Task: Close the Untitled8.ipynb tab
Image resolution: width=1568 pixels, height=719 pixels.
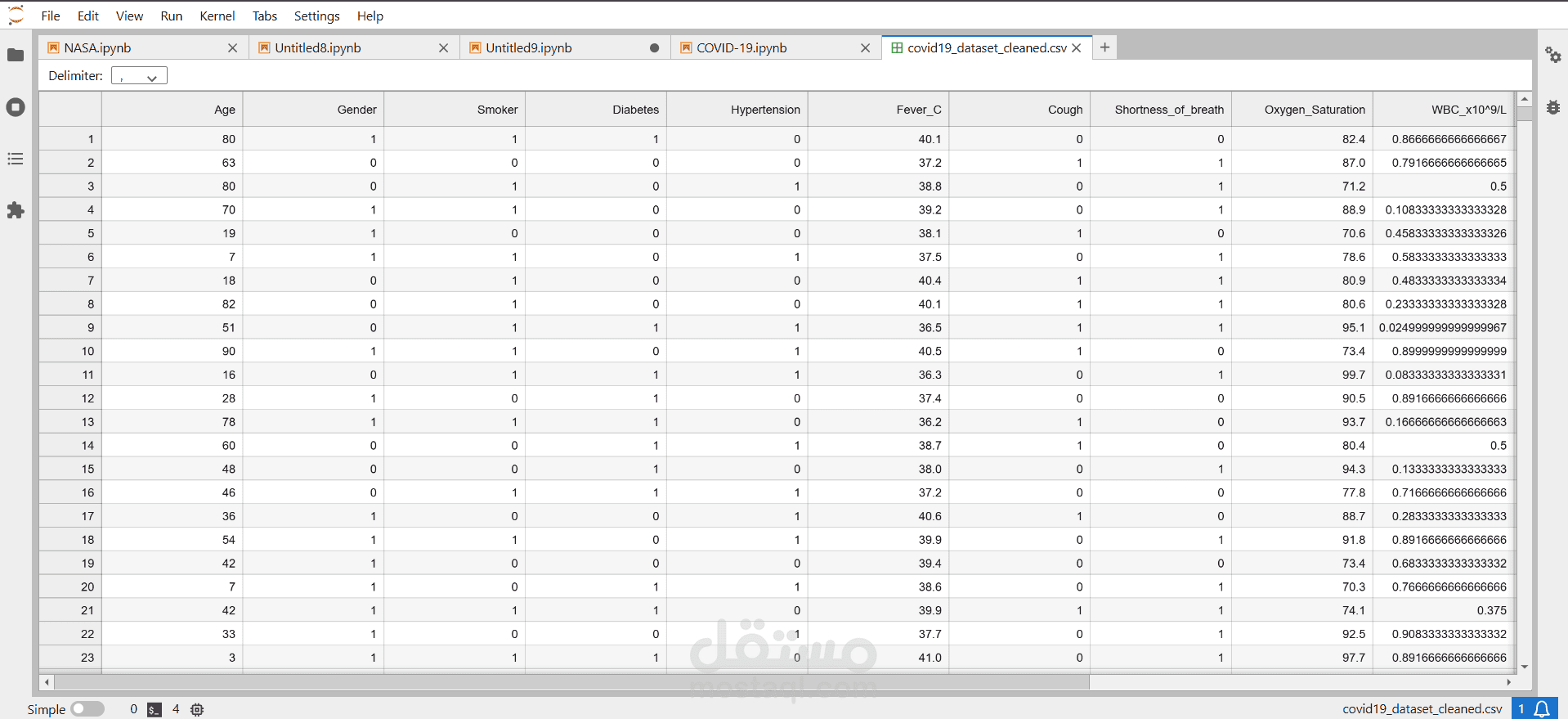Action: [444, 48]
